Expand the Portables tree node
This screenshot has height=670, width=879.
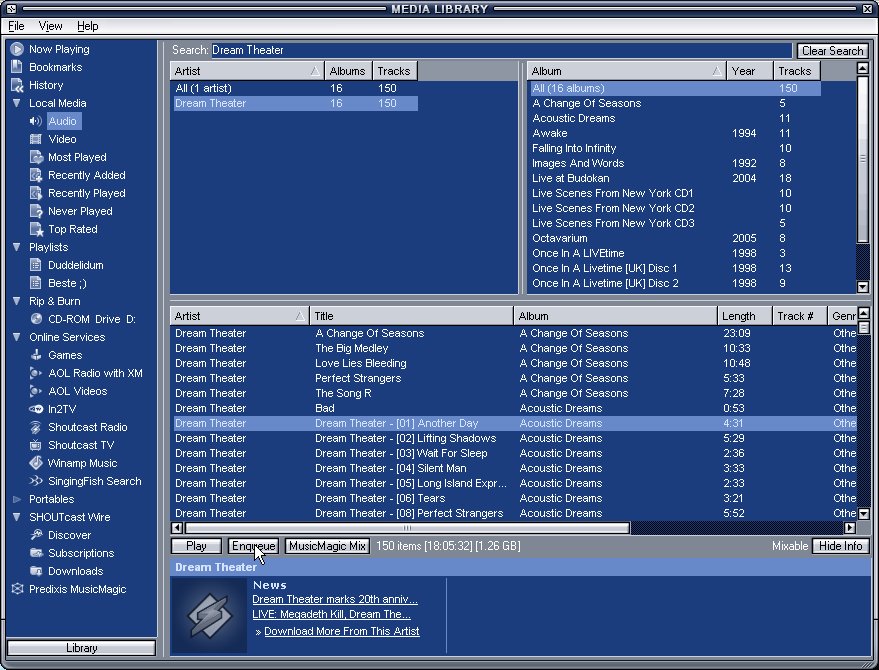tap(17, 499)
